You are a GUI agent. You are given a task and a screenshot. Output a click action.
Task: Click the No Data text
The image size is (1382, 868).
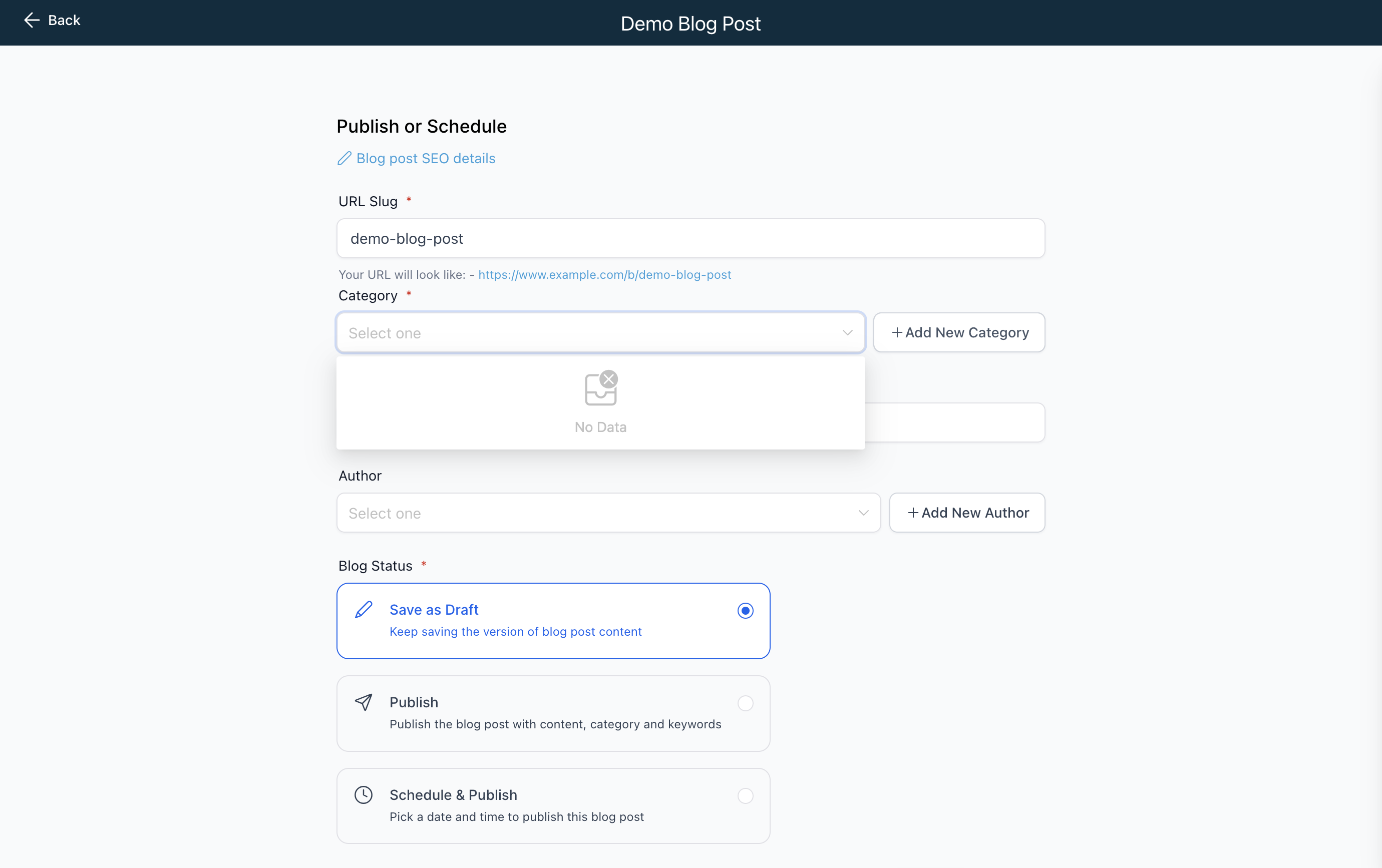click(601, 427)
